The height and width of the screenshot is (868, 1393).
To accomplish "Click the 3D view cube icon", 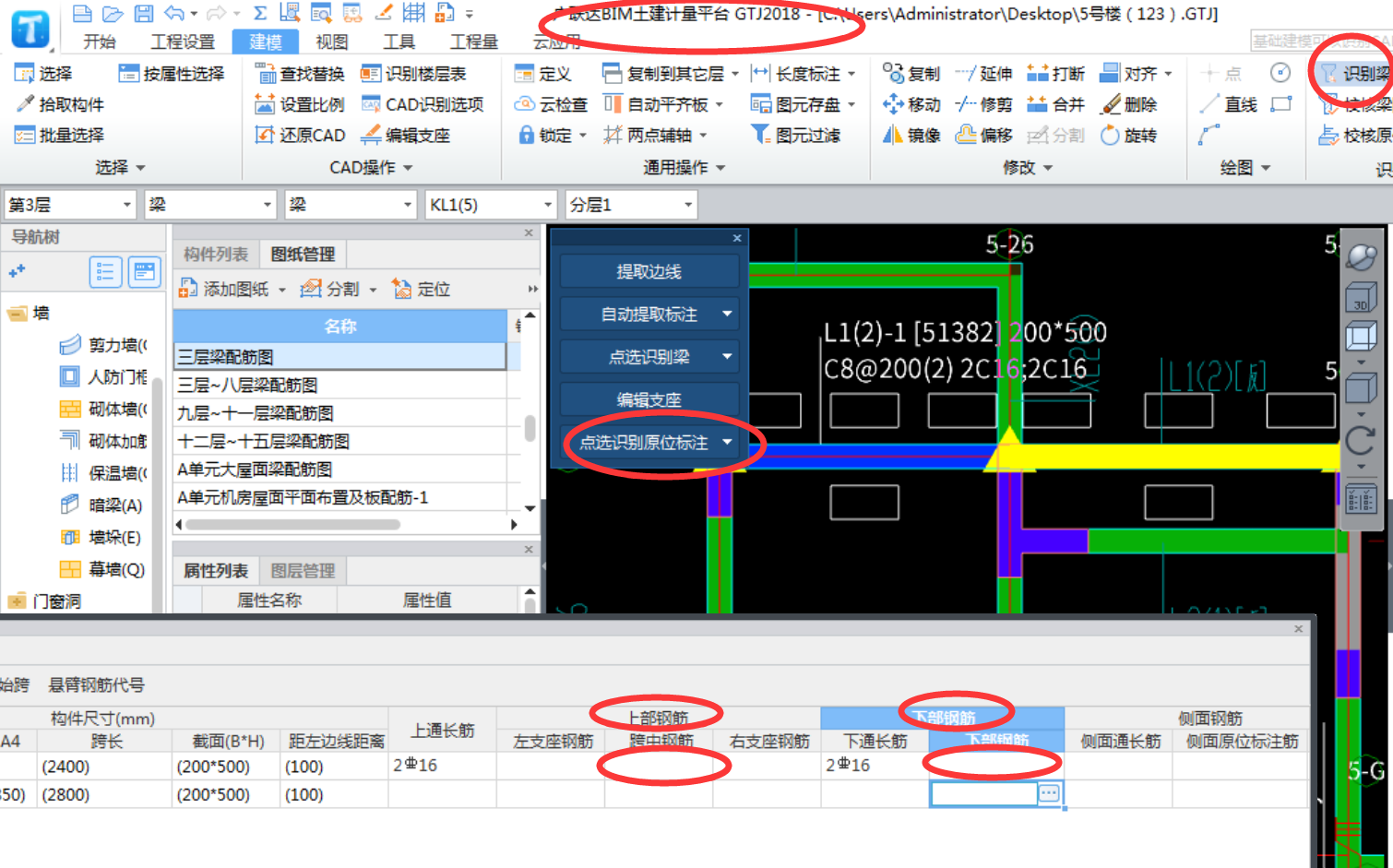I will coord(1361,299).
